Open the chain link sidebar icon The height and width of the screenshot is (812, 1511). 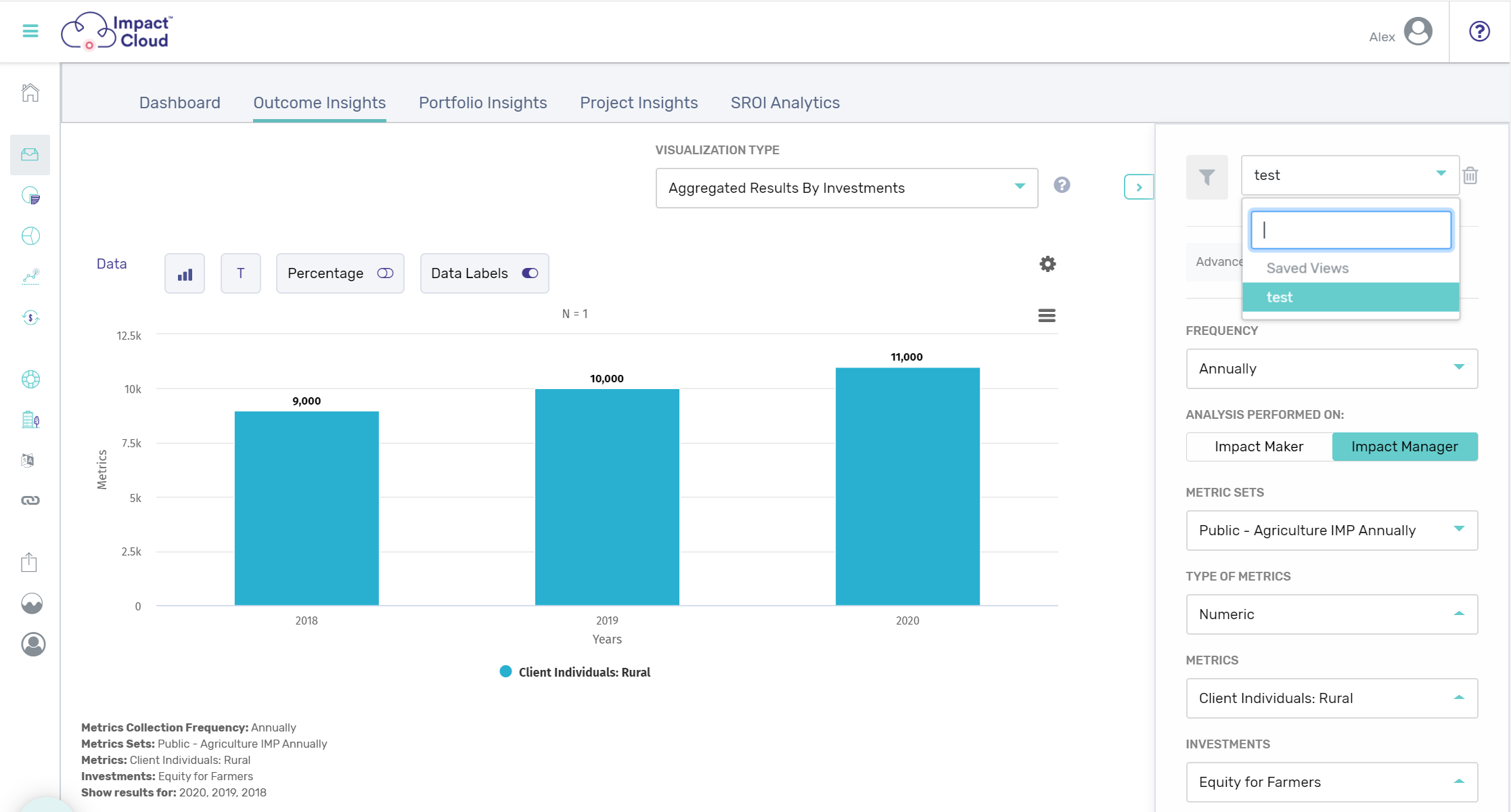pyautogui.click(x=30, y=500)
